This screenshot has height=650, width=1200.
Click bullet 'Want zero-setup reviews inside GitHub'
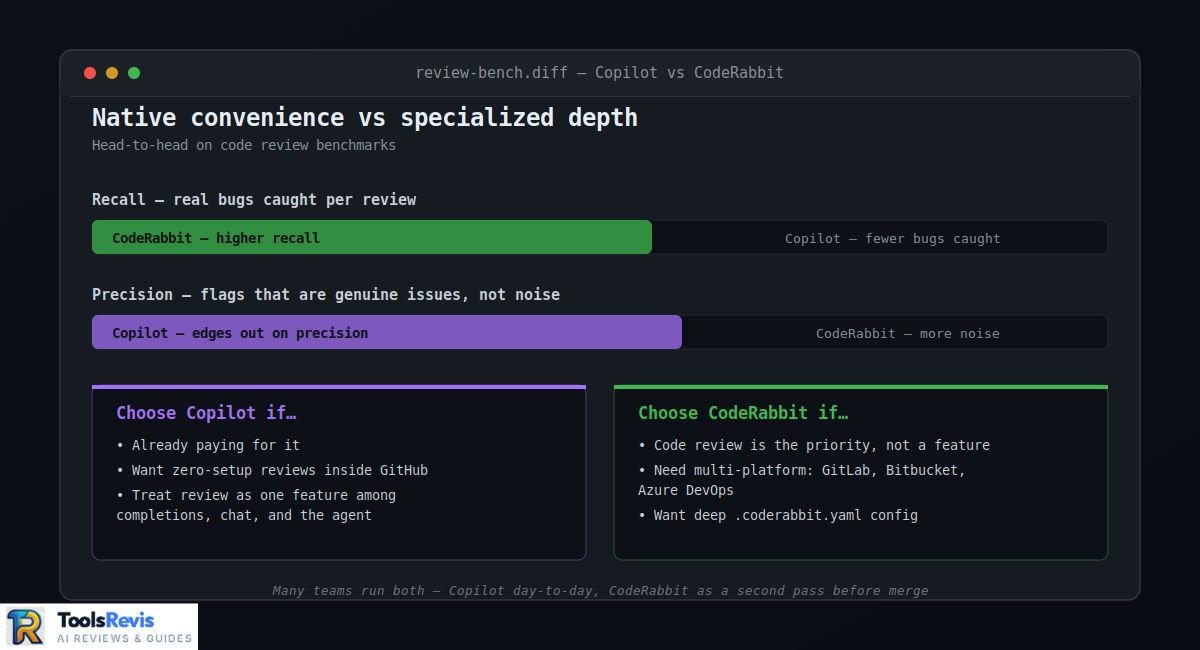(272, 470)
